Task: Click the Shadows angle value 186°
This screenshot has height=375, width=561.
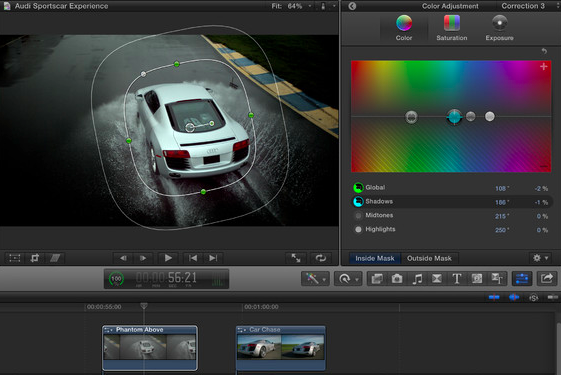Action: 502,202
